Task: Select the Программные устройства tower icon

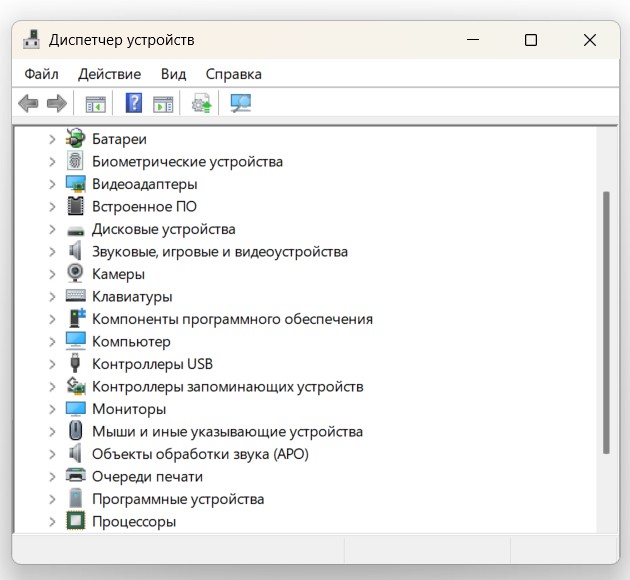Action: coord(76,498)
